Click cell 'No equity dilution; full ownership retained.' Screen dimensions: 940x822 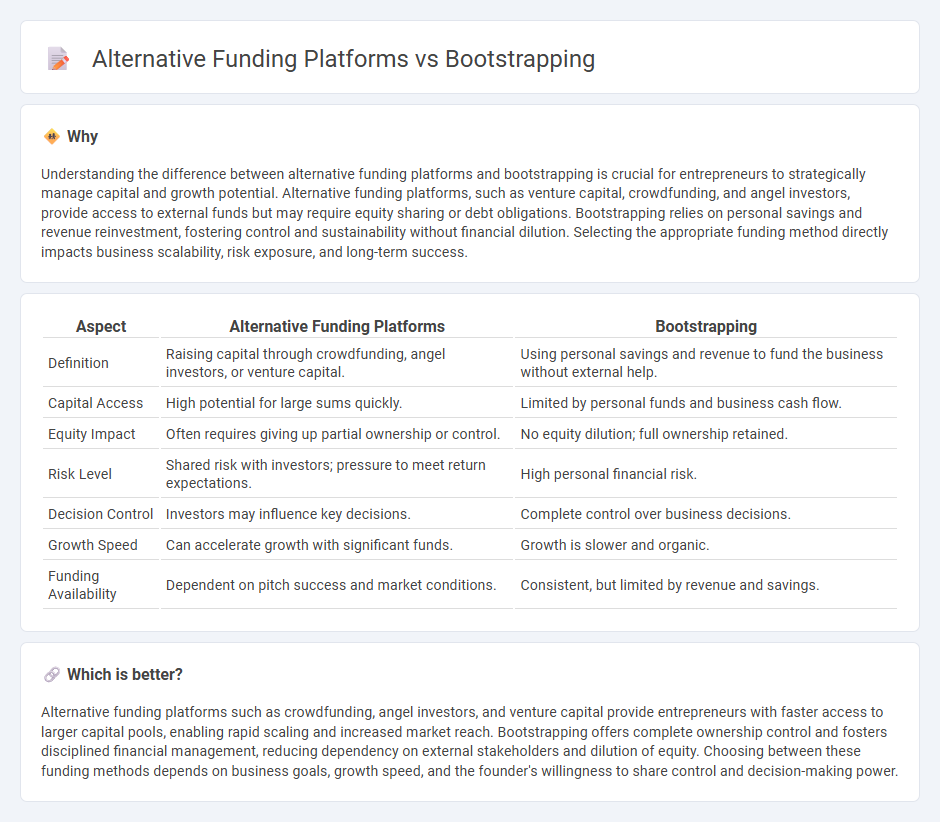click(x=706, y=434)
